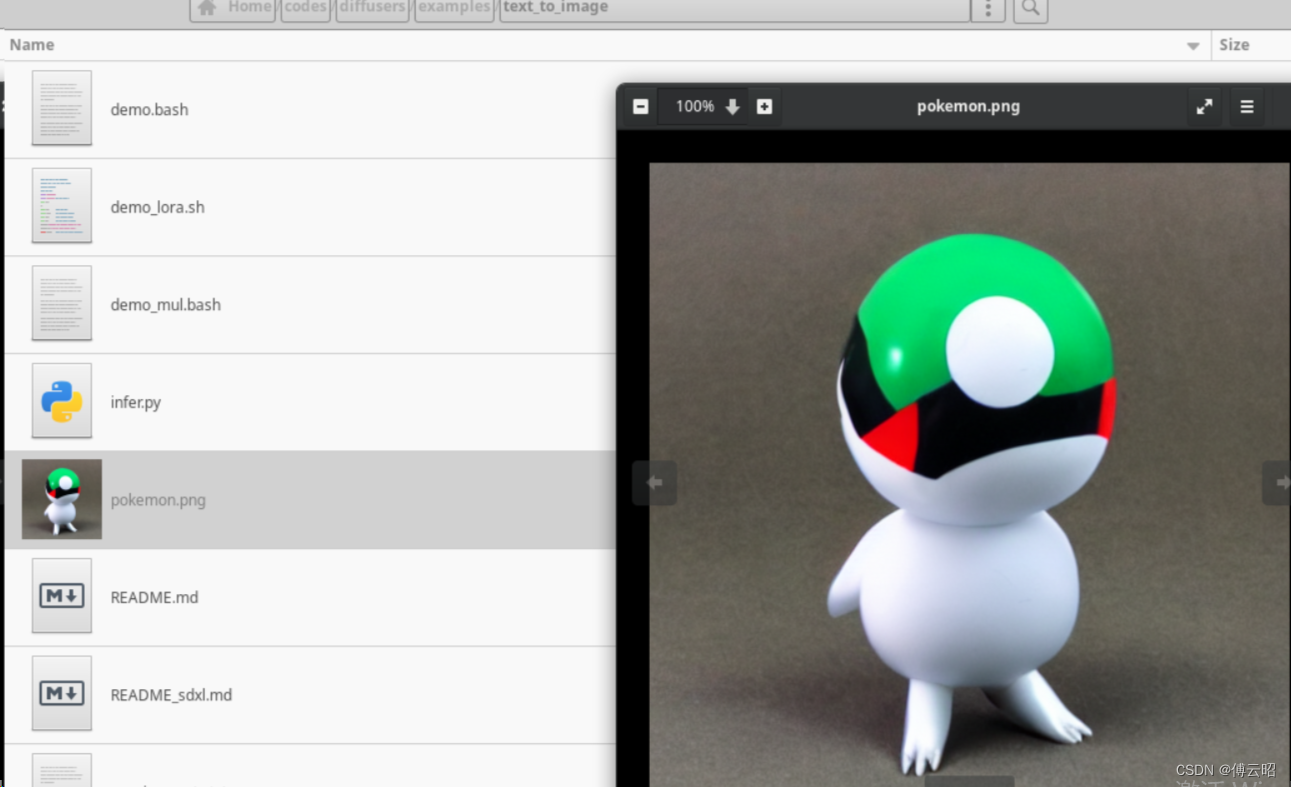
Task: Open the three-dot menu beside the path bar
Action: click(x=987, y=8)
